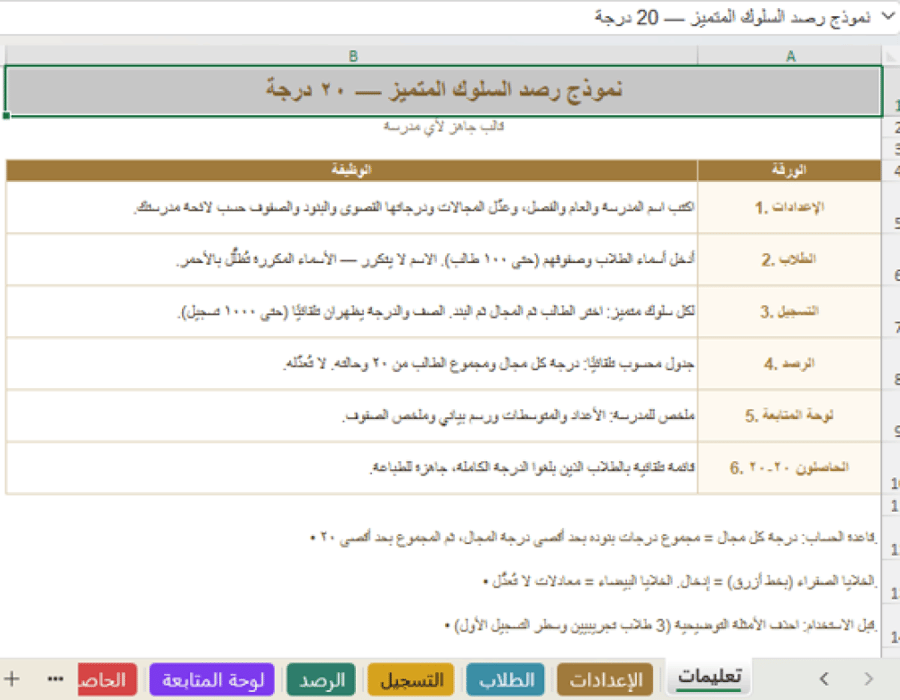The image size is (900, 700).
Task: Open the الطلاب sheet tab
Action: [x=507, y=680]
